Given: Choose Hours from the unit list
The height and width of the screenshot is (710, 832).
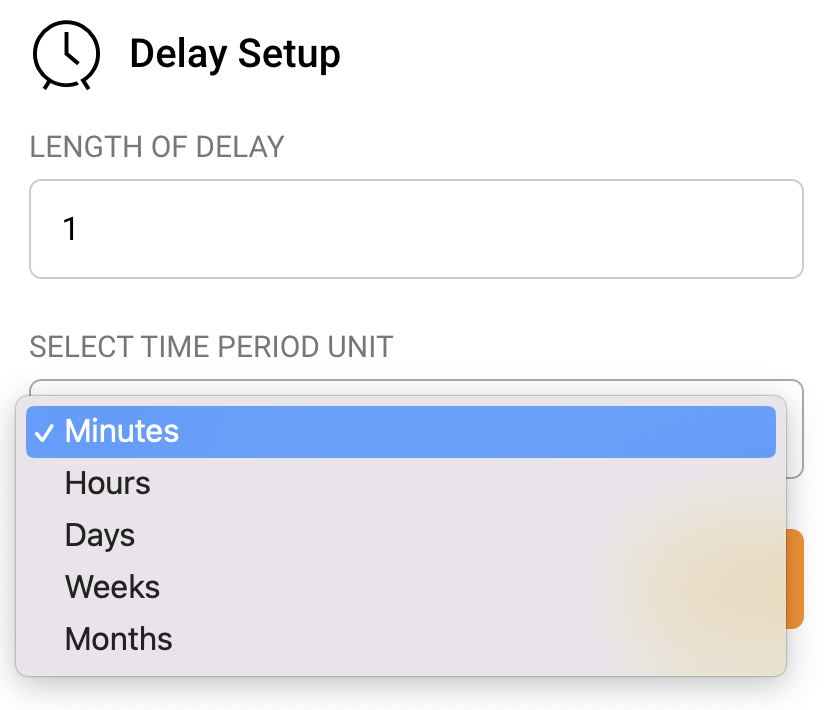Looking at the screenshot, I should (108, 483).
